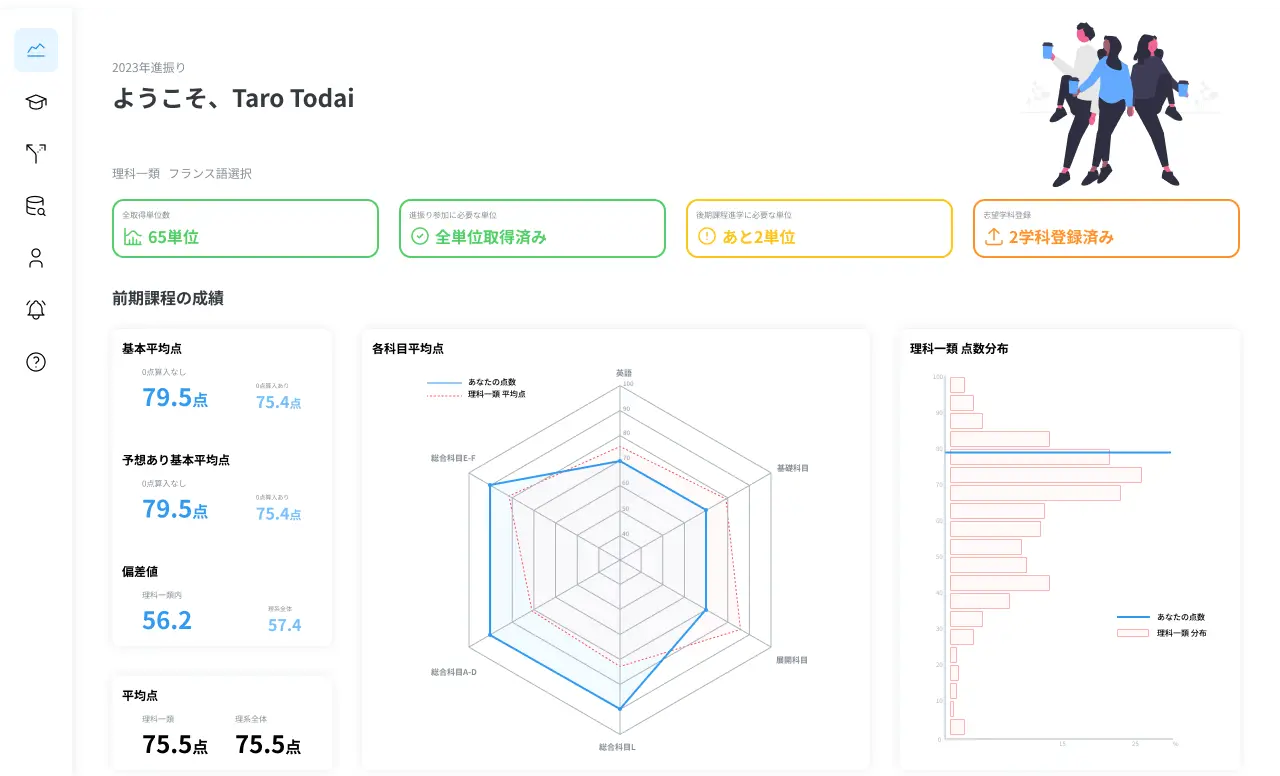Open the branching arrows sidebar icon

[36, 154]
